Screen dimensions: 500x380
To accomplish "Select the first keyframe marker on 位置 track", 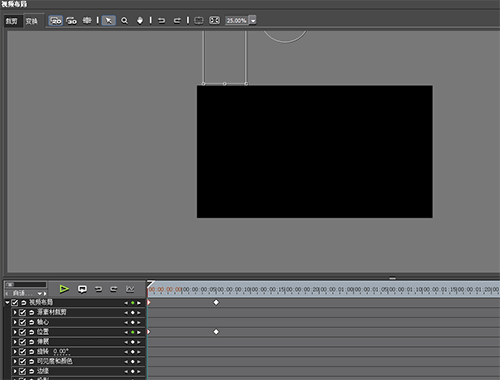I will (x=149, y=332).
